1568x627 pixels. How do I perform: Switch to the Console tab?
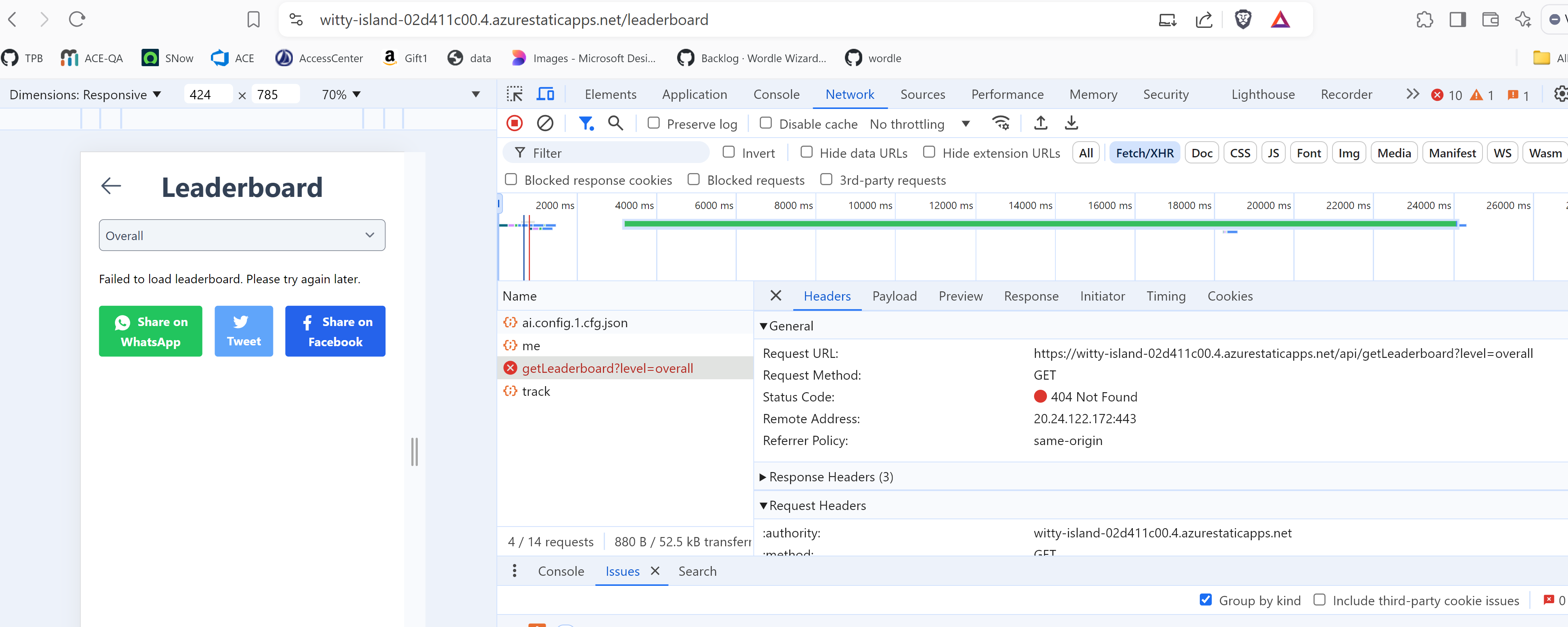(x=776, y=94)
